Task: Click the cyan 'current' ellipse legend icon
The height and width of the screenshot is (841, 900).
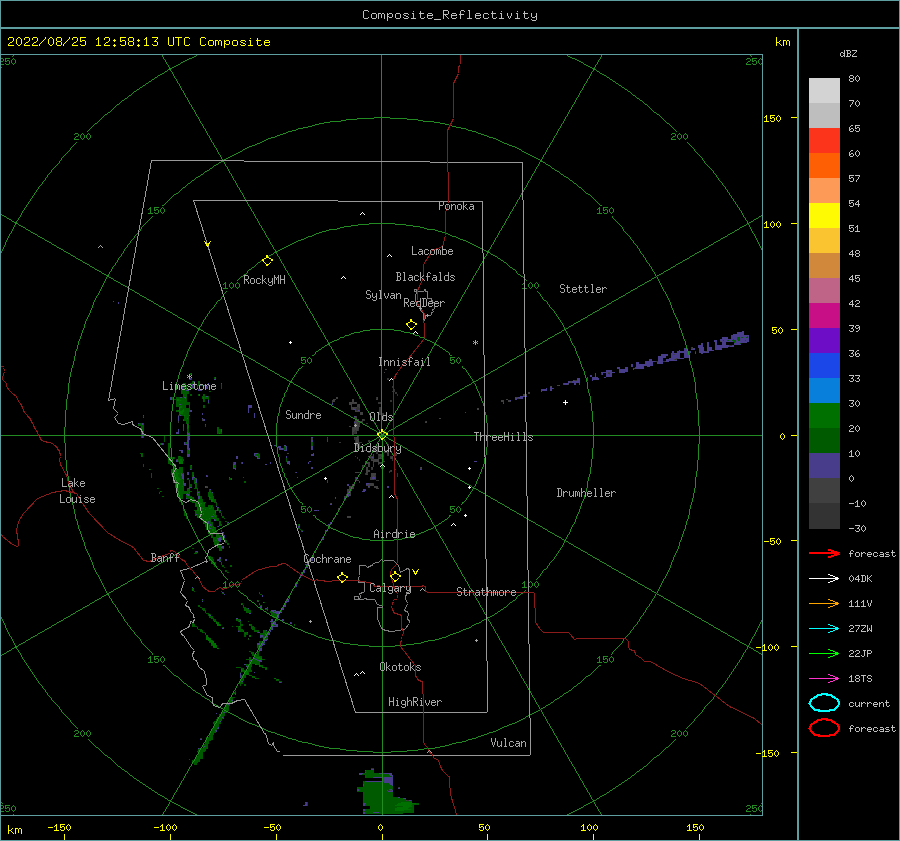Action: click(x=824, y=703)
